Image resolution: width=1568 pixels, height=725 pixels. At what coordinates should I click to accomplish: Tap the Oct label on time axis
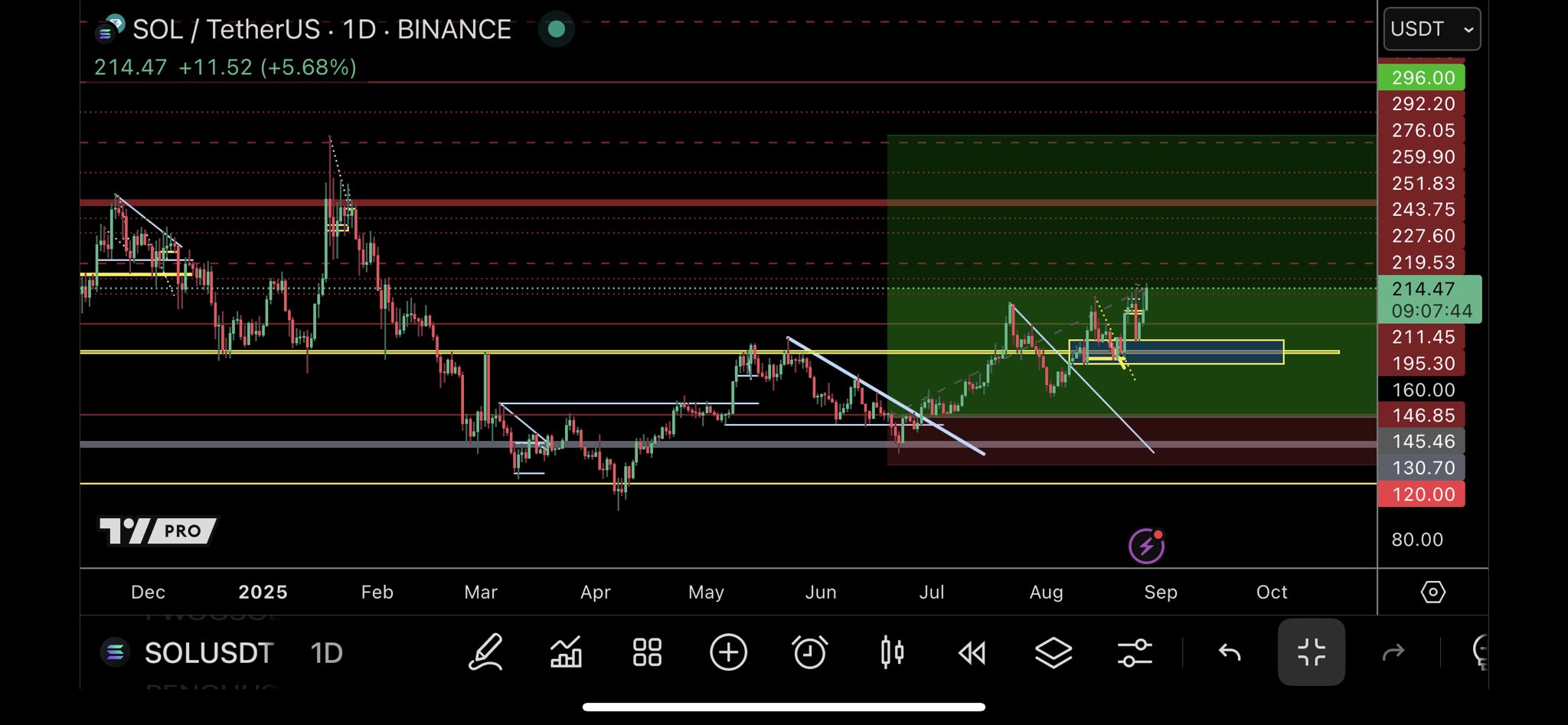tap(1272, 592)
